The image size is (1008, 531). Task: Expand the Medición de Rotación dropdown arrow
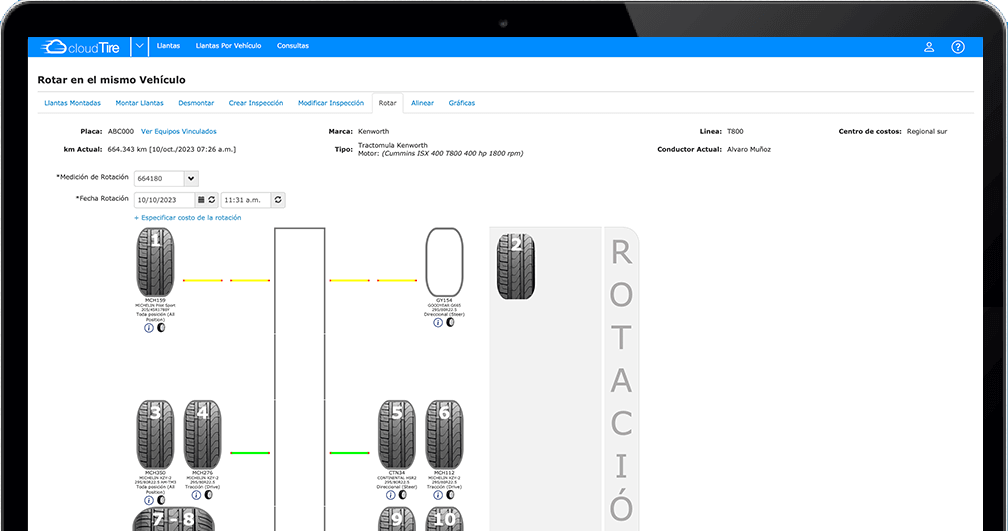tap(191, 179)
